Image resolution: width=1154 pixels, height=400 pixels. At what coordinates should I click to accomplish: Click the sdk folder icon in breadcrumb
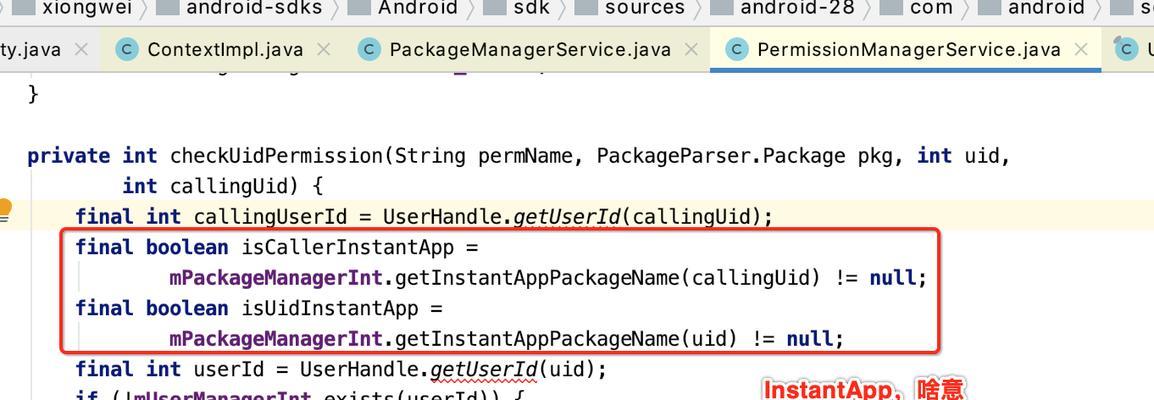(x=493, y=8)
